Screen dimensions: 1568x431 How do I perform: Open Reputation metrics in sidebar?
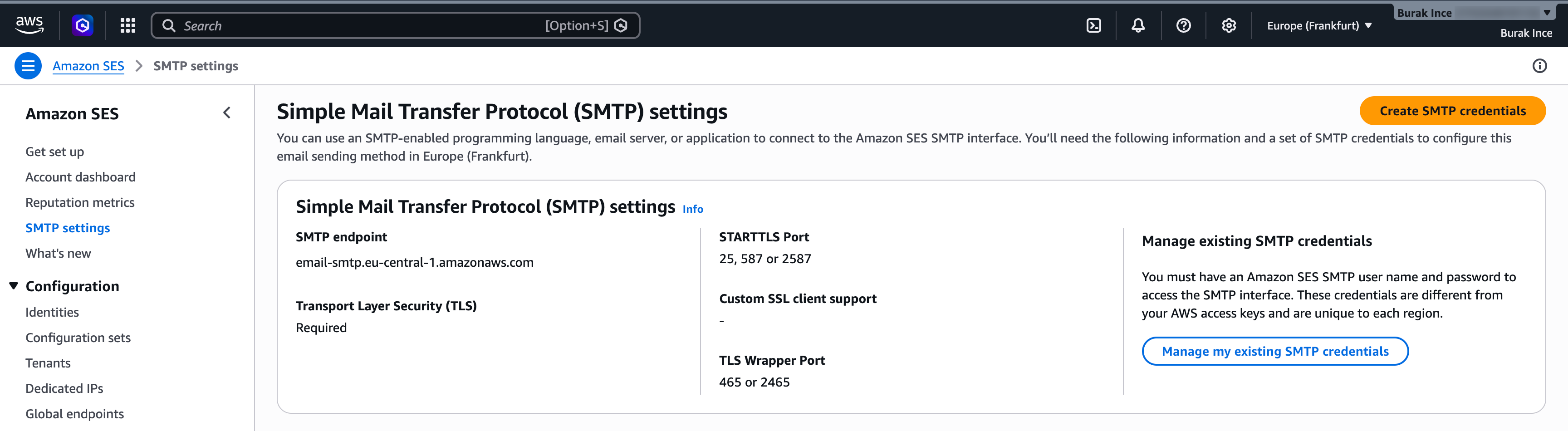pyautogui.click(x=80, y=203)
